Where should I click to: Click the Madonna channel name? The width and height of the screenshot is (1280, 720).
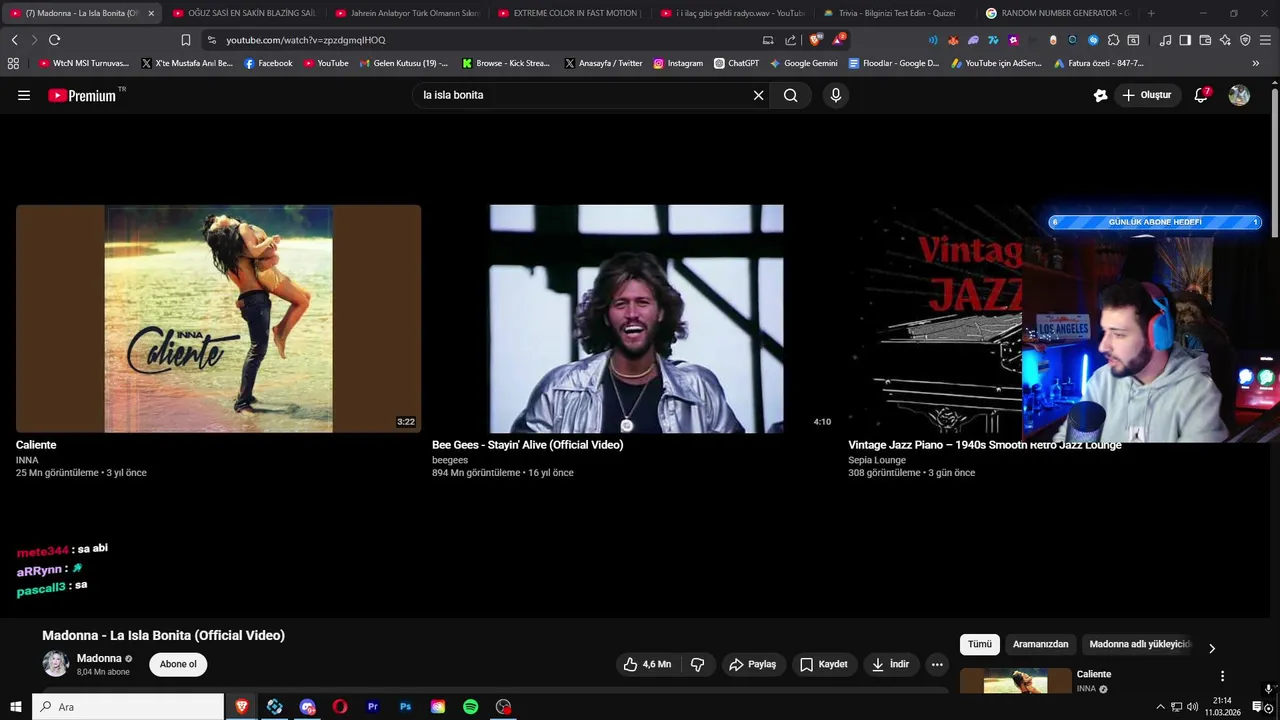click(99, 658)
